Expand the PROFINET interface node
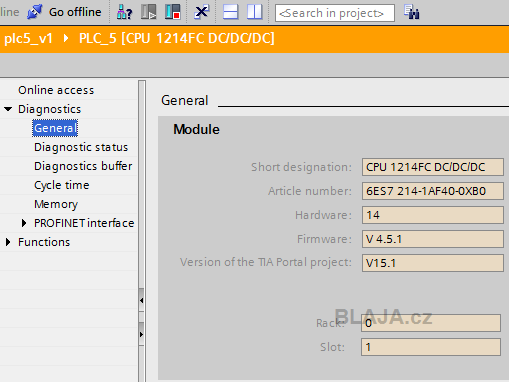The height and width of the screenshot is (382, 509). 24,223
